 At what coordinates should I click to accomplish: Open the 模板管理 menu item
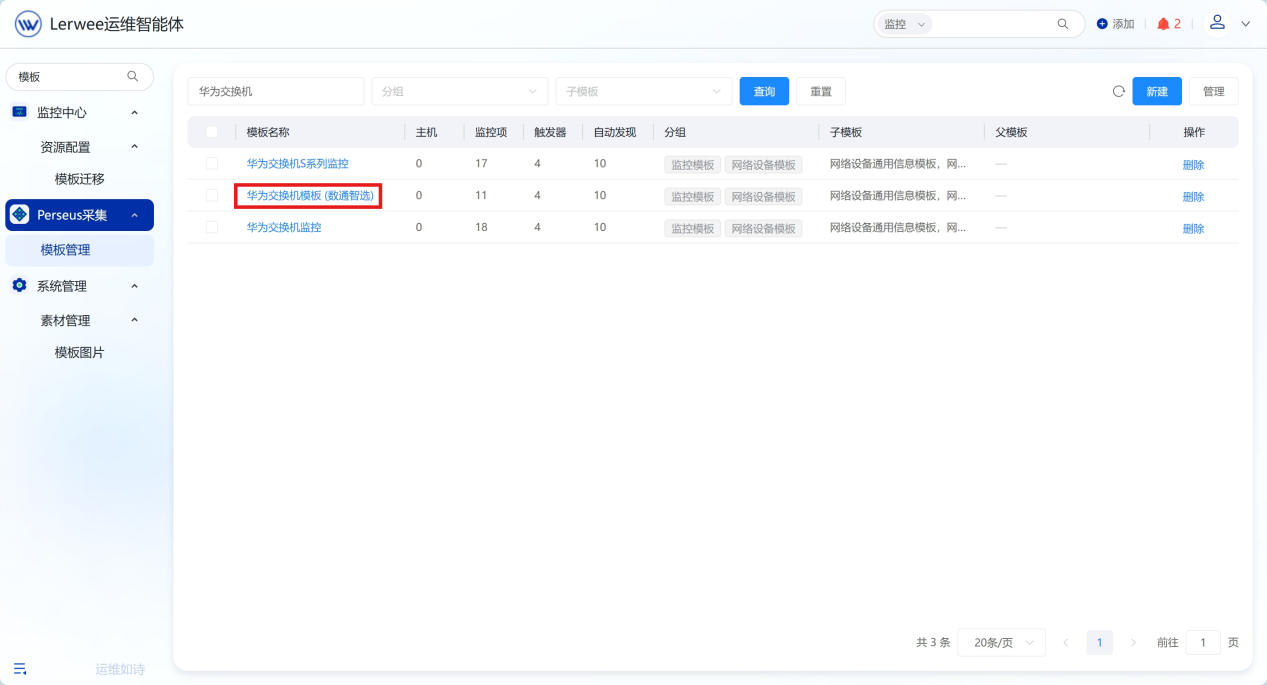80,250
